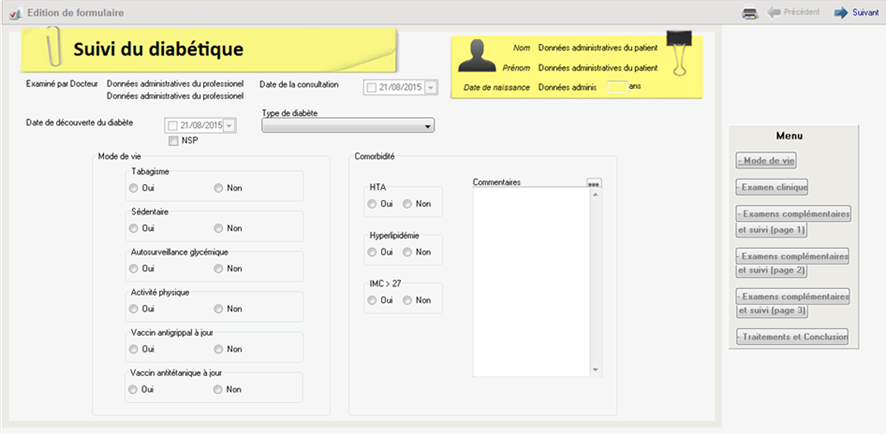Expand the Type de diabète dropdown
886x434 pixels.
(428, 126)
